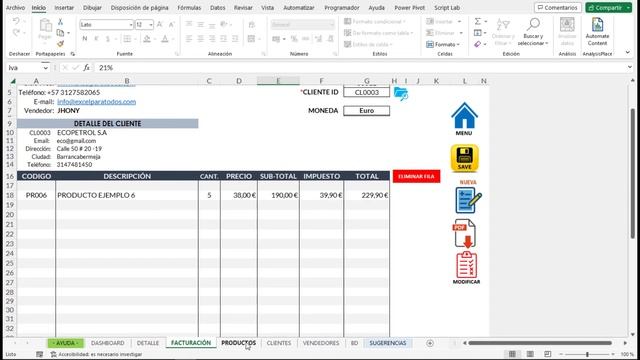Screen dimensions: 640x360
Task: Export invoice with the PDF download icon
Action: click(465, 233)
